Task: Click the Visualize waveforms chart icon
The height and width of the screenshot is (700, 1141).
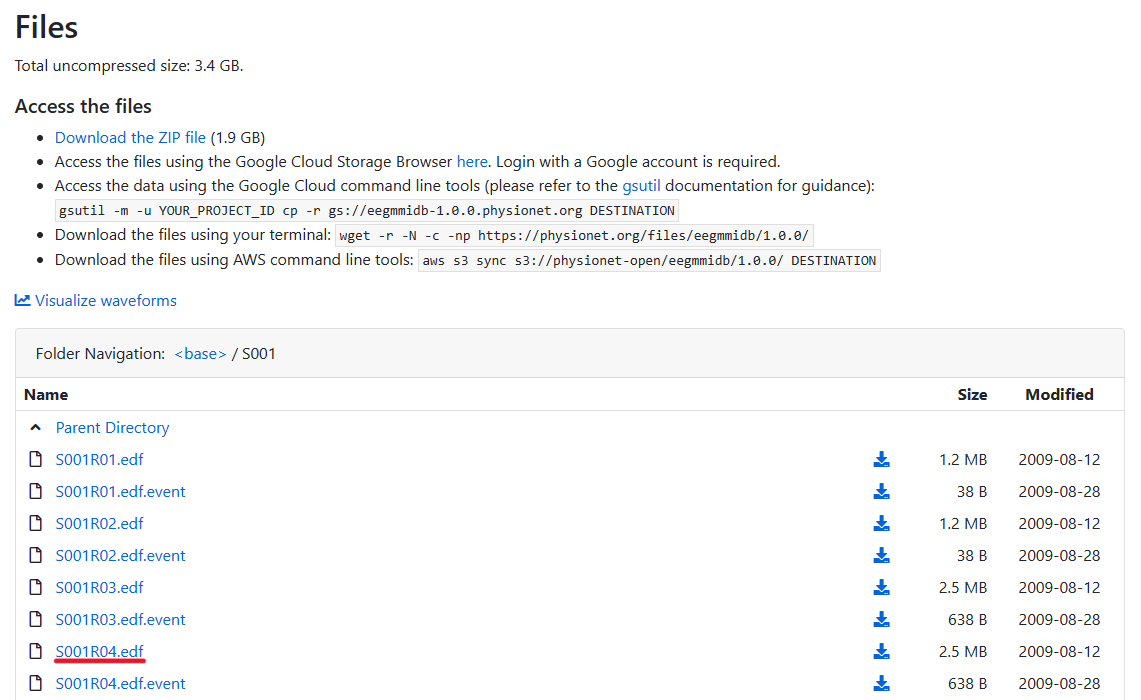Action: pyautogui.click(x=23, y=300)
